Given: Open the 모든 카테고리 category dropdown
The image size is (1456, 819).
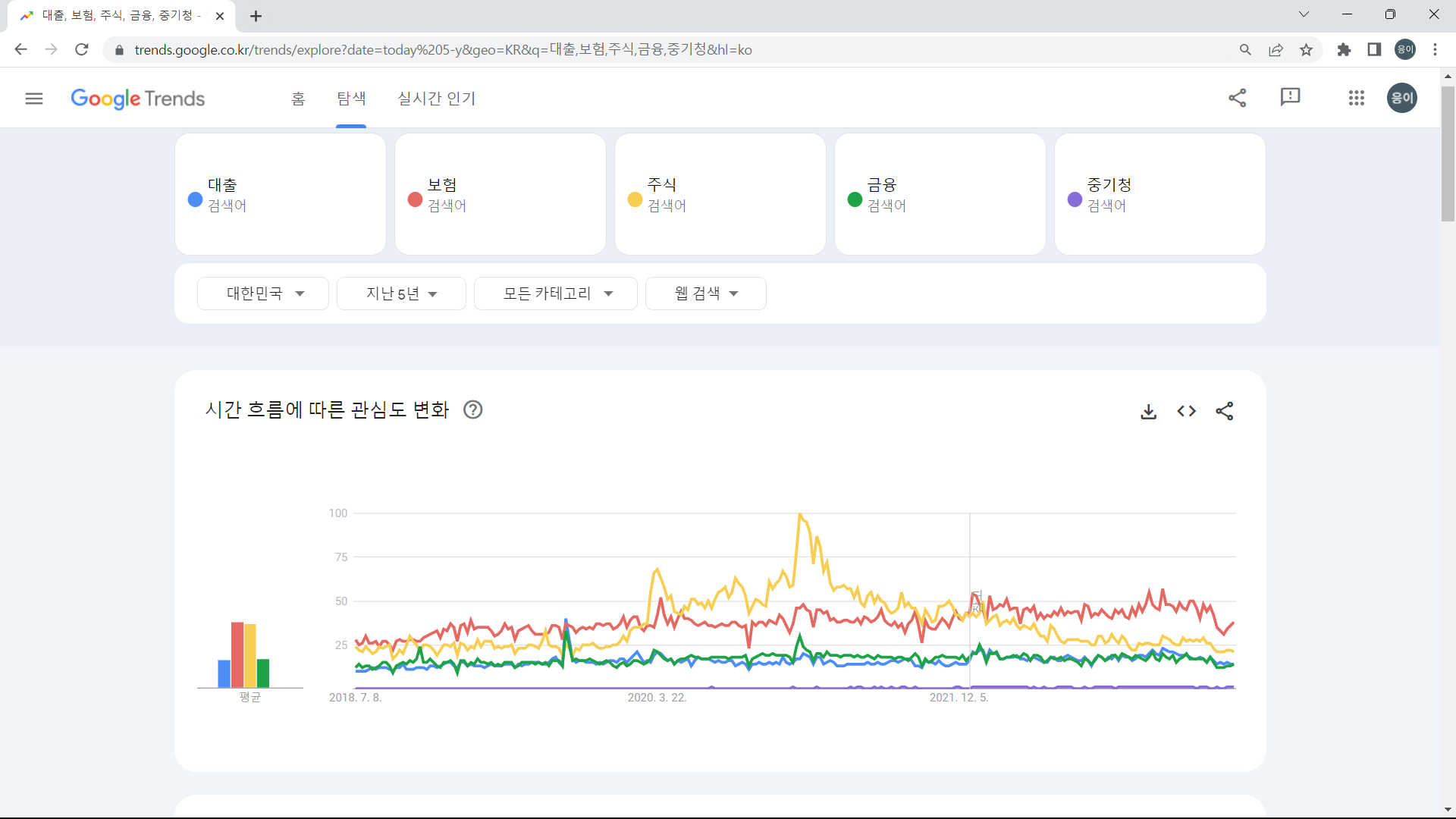Looking at the screenshot, I should pyautogui.click(x=555, y=293).
